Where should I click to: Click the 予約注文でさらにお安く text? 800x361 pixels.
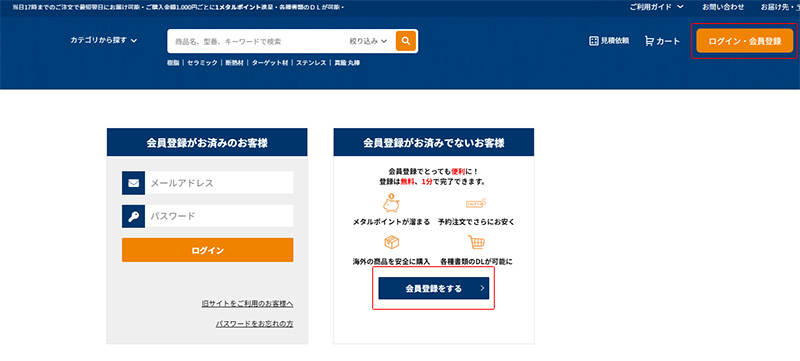coord(476,222)
